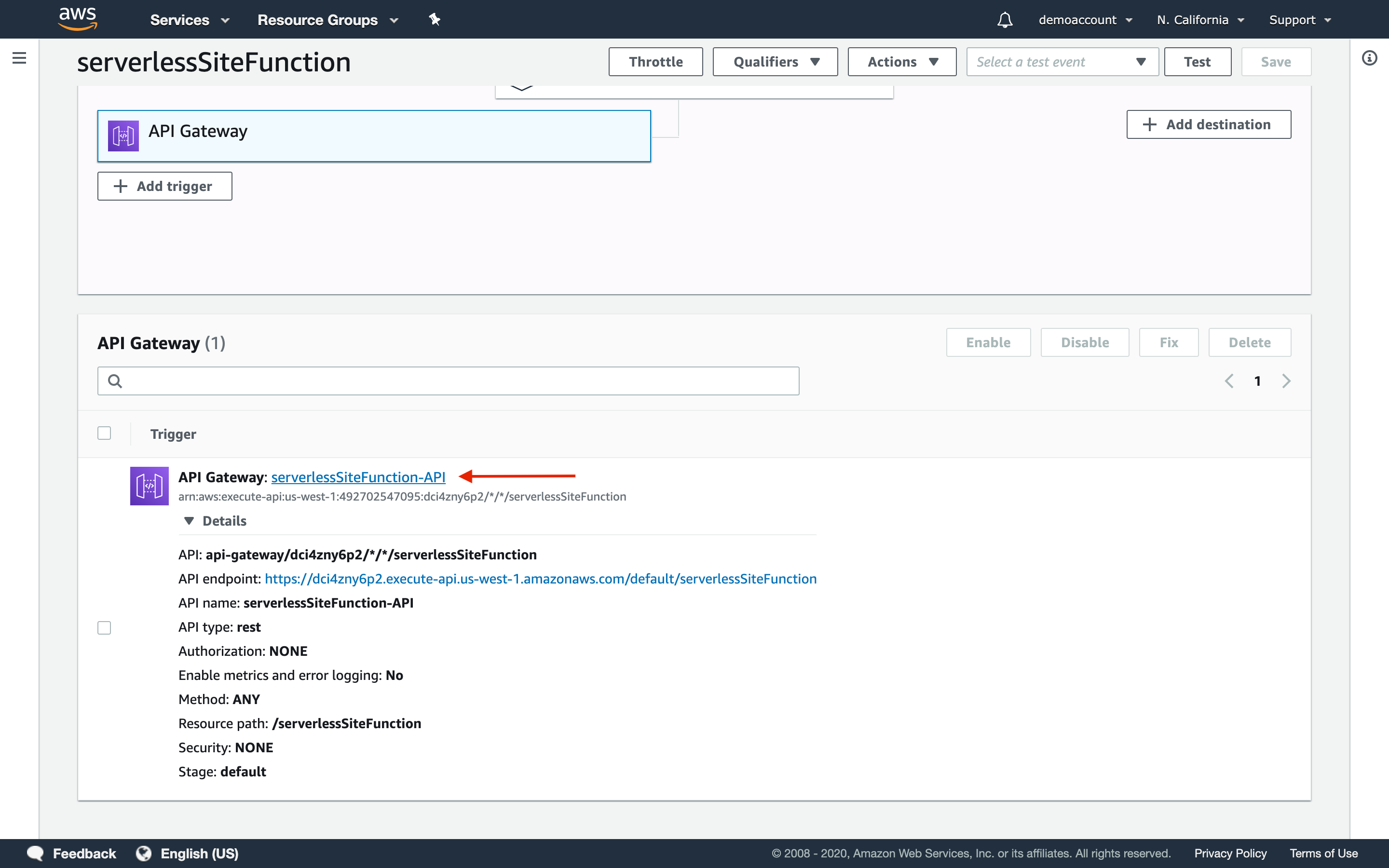Open the Qualifiers dropdown
The width and height of the screenshot is (1389, 868).
tap(775, 61)
